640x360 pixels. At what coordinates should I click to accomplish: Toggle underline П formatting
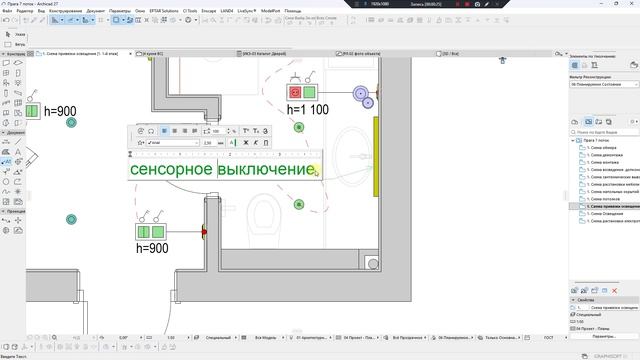pos(266,143)
